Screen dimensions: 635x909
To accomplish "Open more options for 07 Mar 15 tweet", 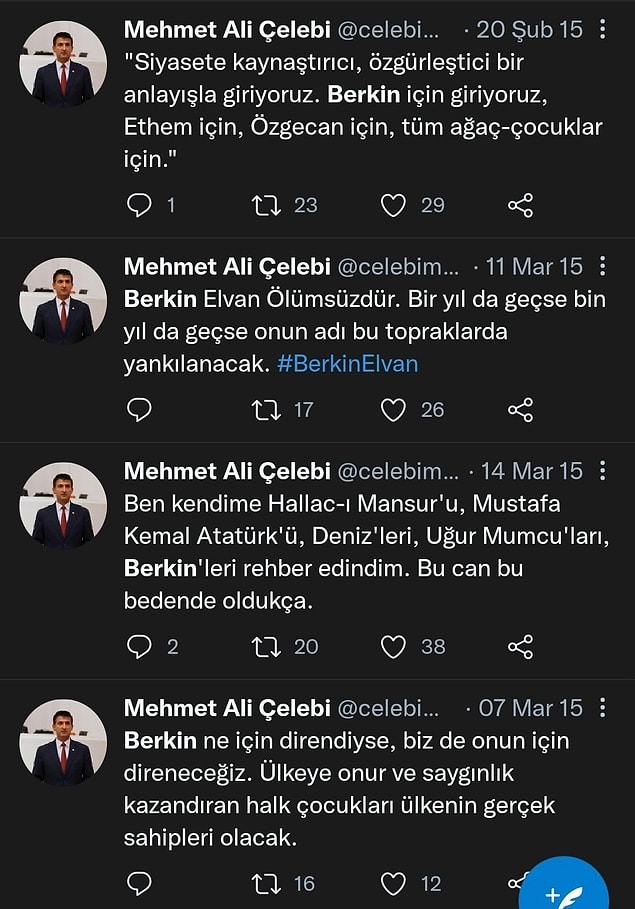I will pyautogui.click(x=603, y=707).
